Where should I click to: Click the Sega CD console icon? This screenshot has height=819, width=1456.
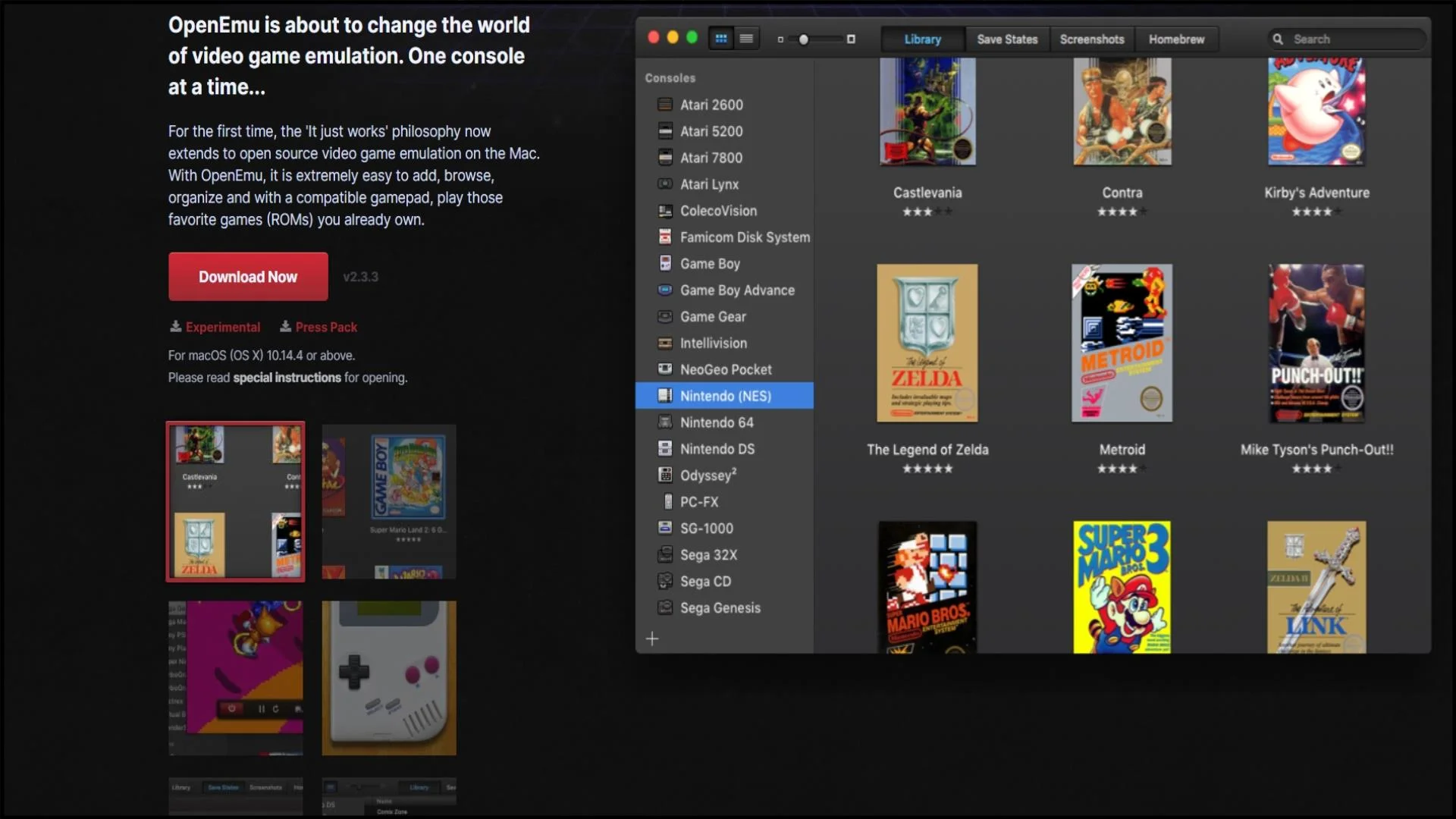(x=665, y=582)
